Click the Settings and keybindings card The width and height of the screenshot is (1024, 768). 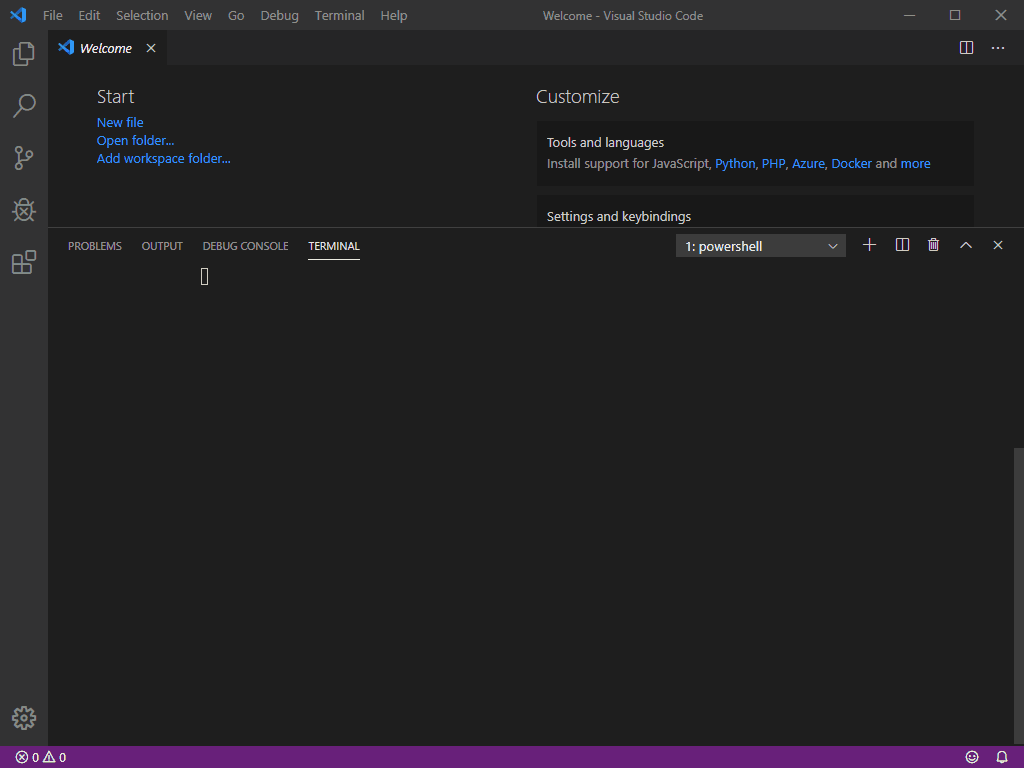point(755,211)
